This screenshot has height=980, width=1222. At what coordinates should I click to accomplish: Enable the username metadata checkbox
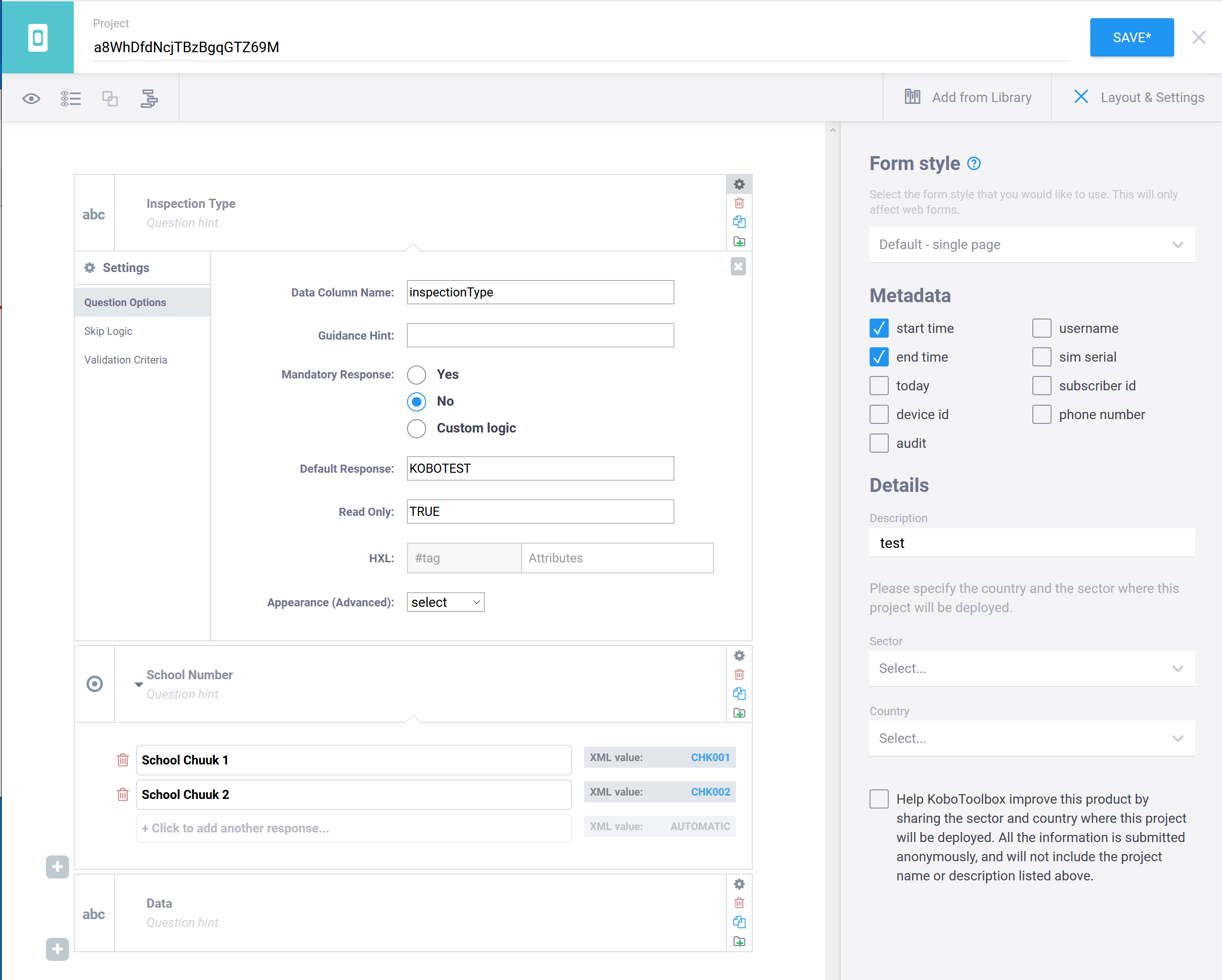pyautogui.click(x=1041, y=328)
